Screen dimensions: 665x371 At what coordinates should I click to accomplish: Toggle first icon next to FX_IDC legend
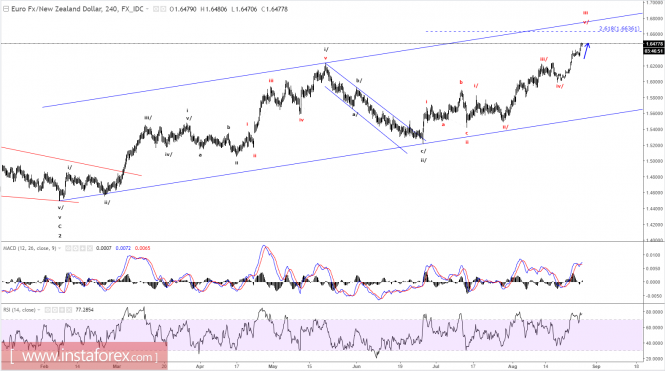click(x=156, y=9)
